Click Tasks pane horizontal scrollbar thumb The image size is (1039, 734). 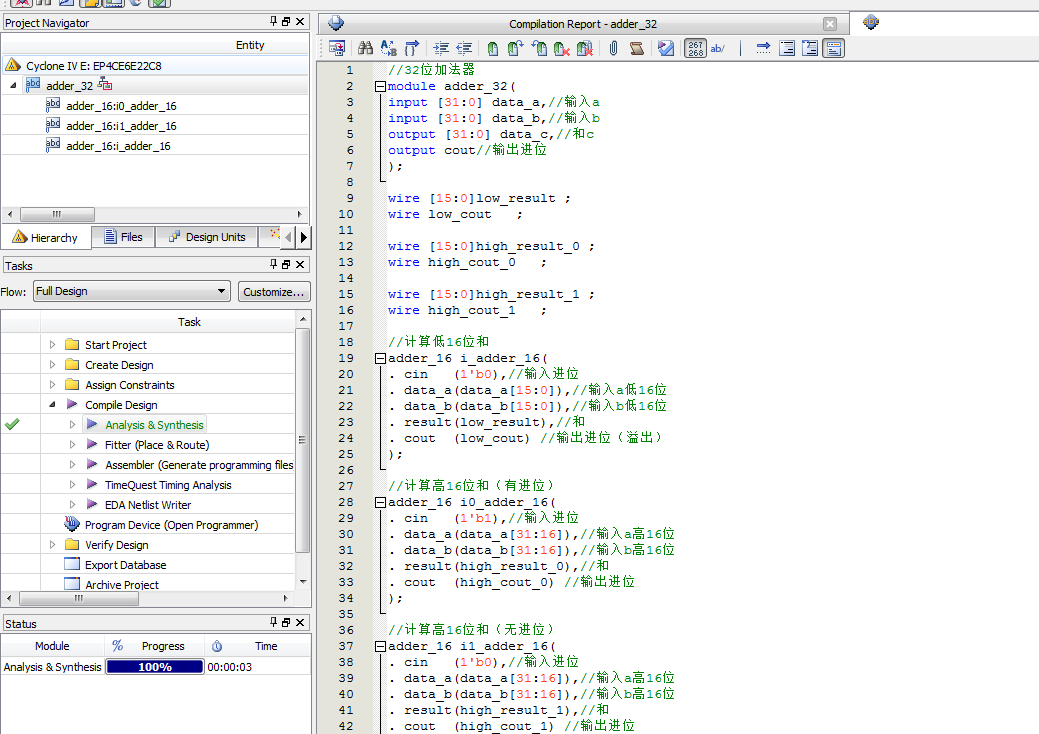pos(79,598)
